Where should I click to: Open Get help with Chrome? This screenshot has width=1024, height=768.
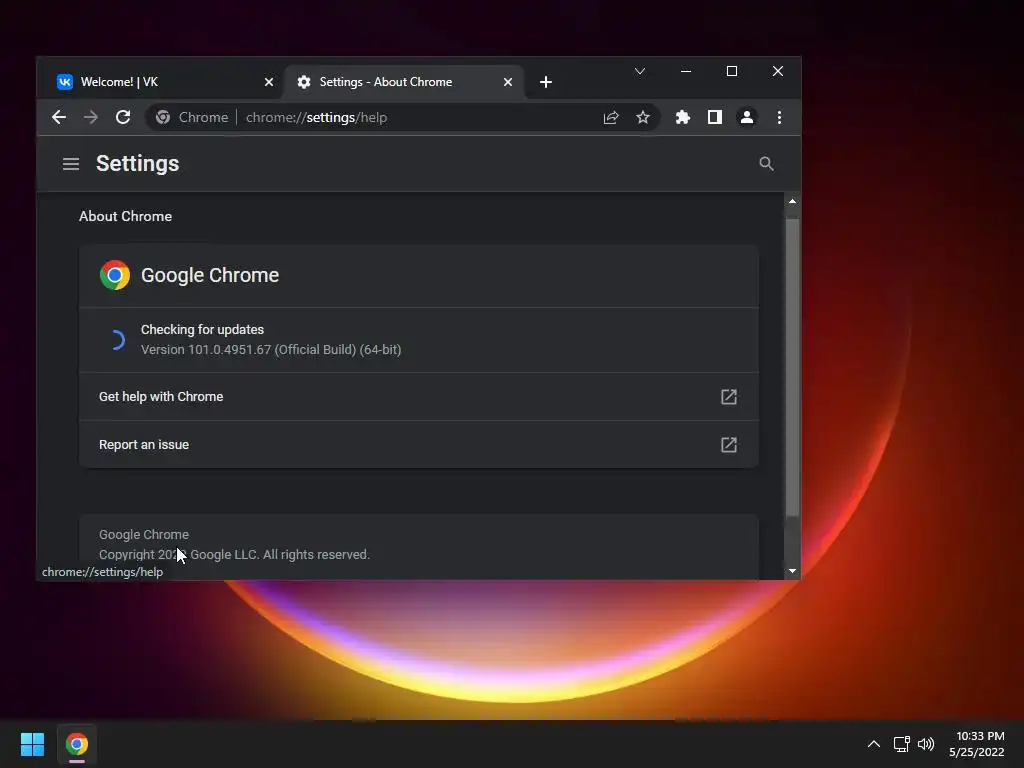pyautogui.click(x=419, y=396)
